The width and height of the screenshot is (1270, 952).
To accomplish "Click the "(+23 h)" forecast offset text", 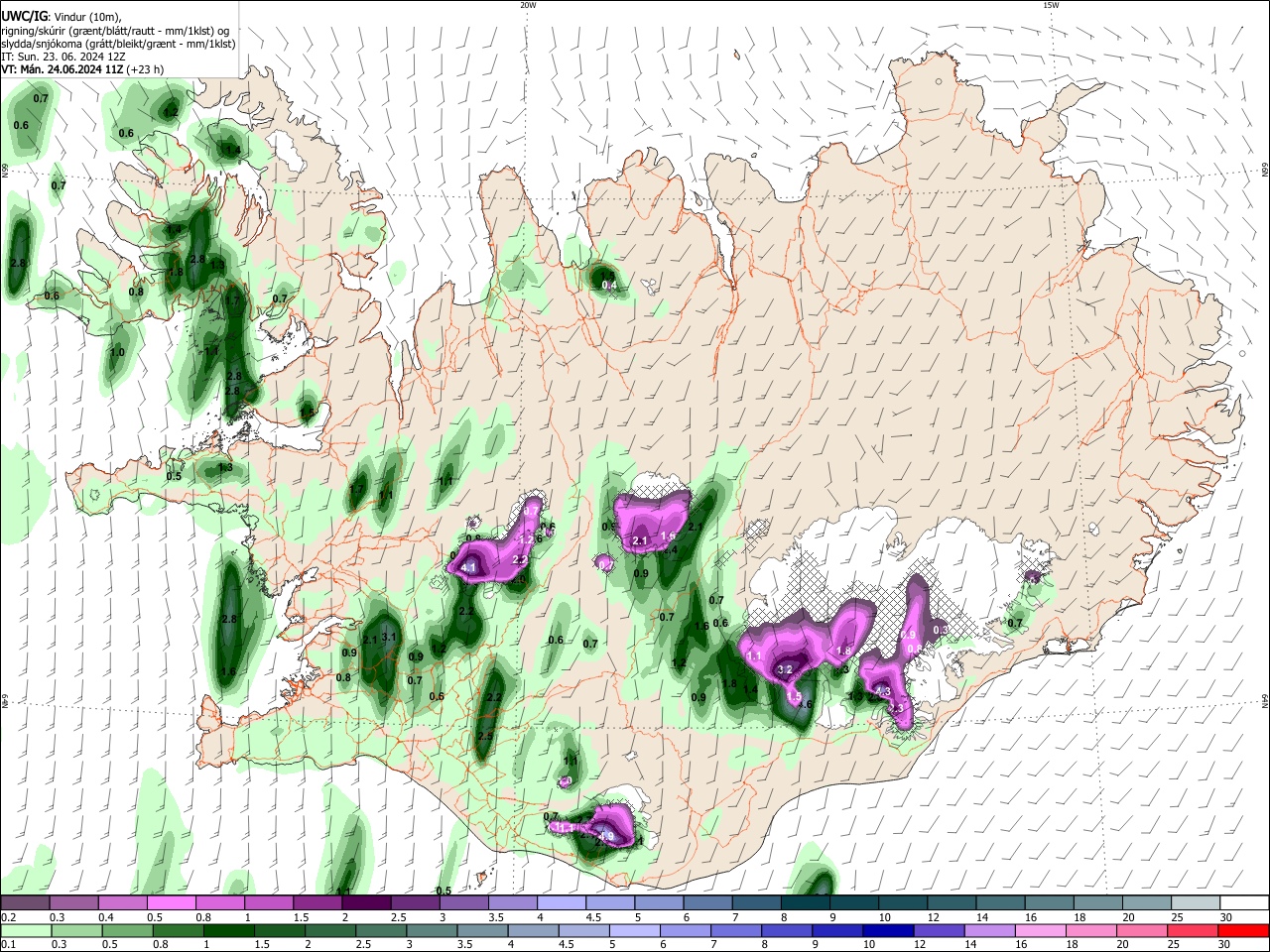I will (x=145, y=69).
